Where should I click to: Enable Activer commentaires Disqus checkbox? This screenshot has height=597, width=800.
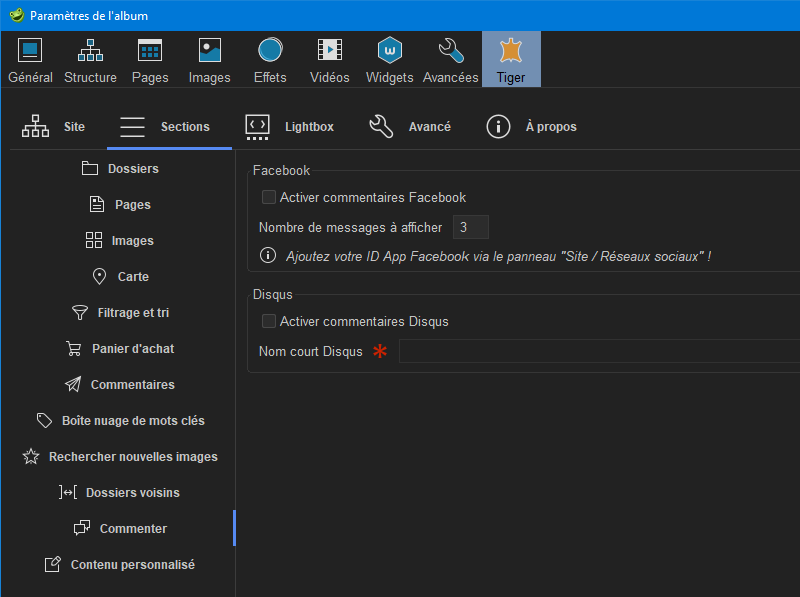click(269, 322)
